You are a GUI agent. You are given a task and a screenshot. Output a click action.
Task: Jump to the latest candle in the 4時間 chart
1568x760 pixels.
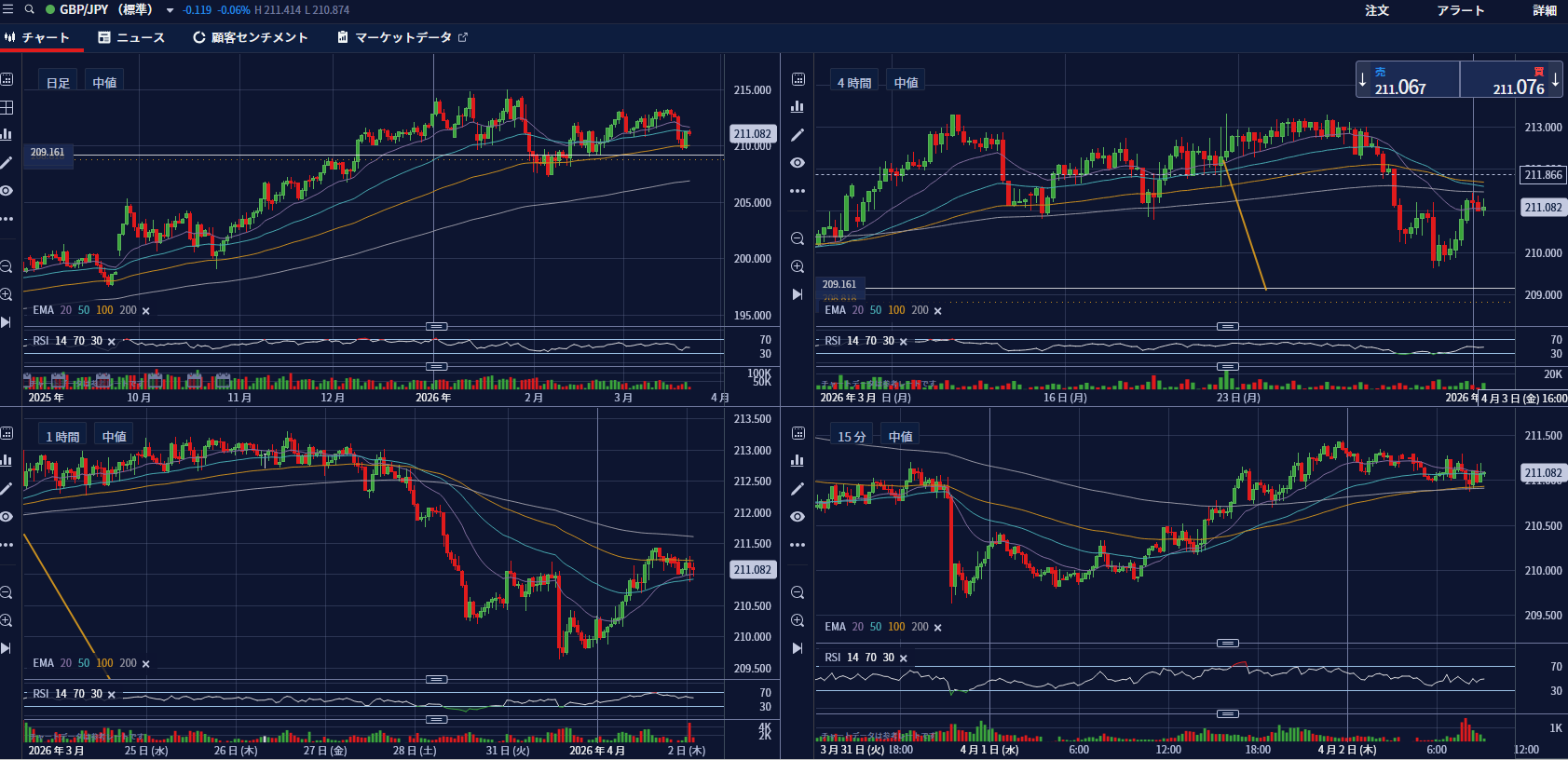798,294
